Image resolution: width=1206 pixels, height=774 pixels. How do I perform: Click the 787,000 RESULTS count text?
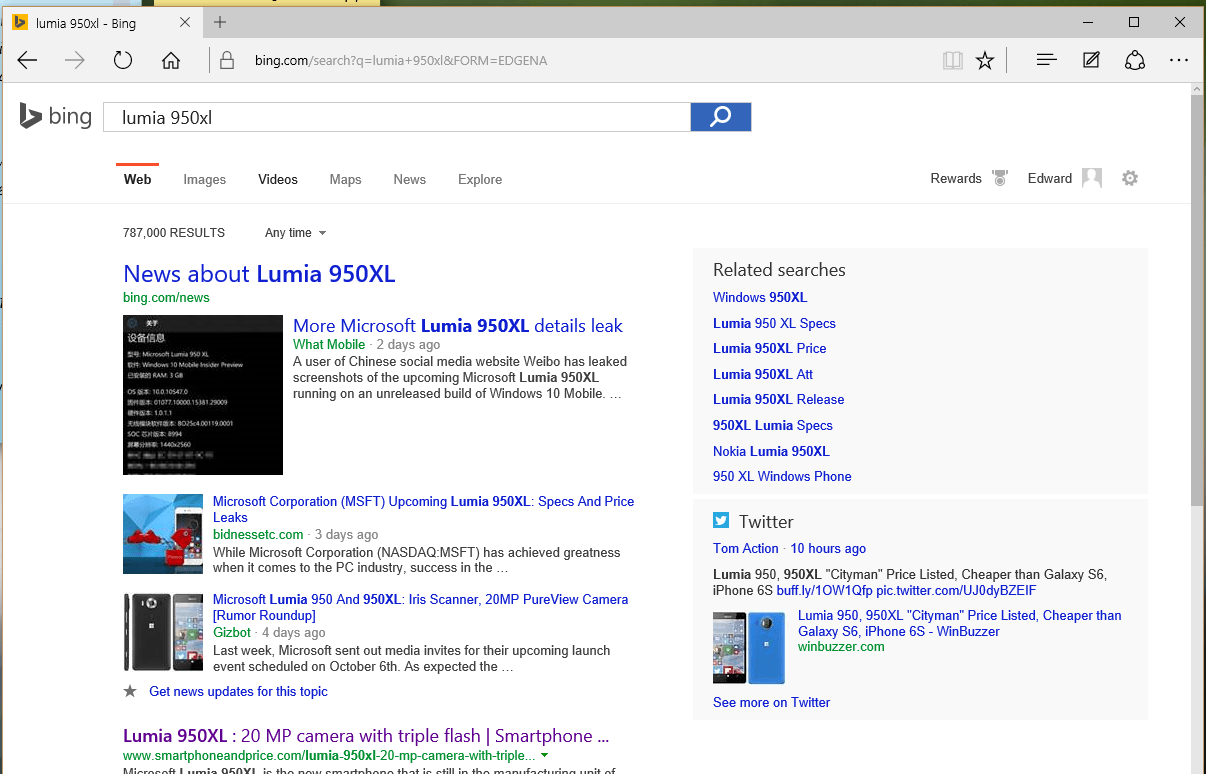pos(174,233)
